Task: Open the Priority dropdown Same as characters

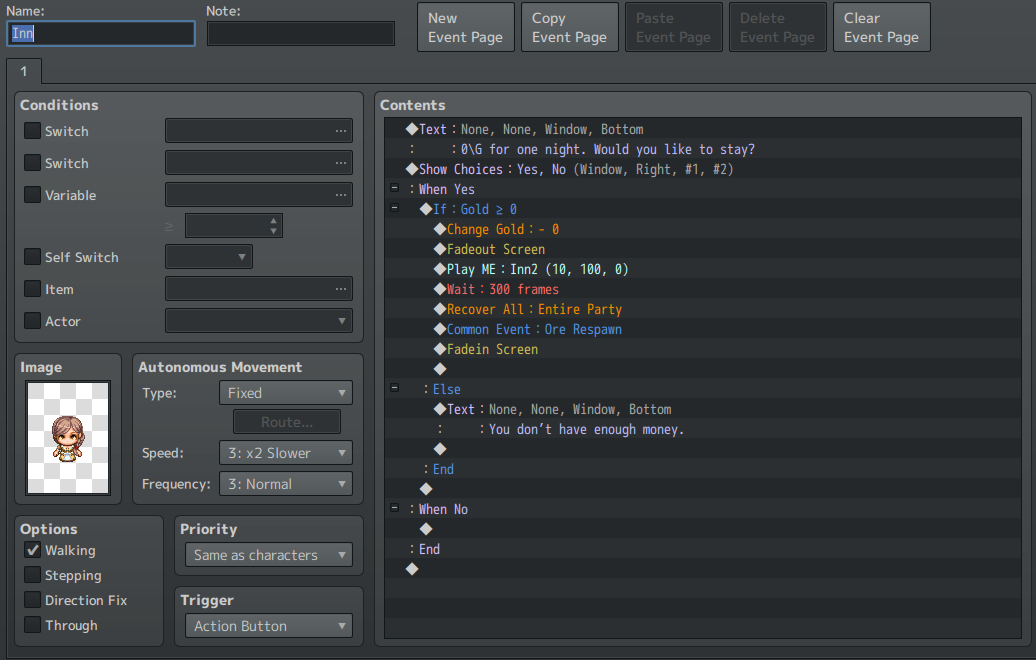Action: (x=269, y=555)
